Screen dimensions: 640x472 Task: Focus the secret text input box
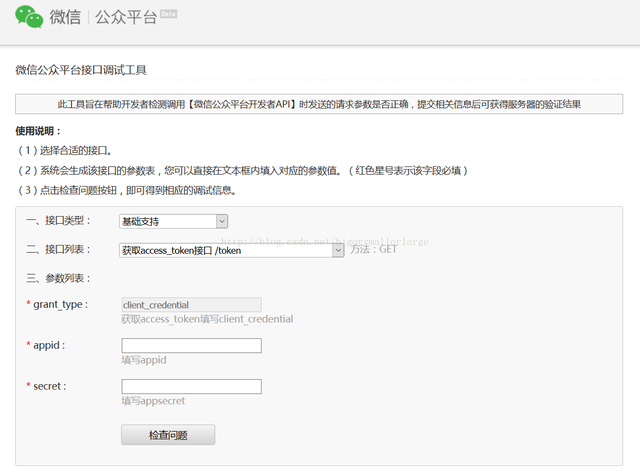click(191, 386)
